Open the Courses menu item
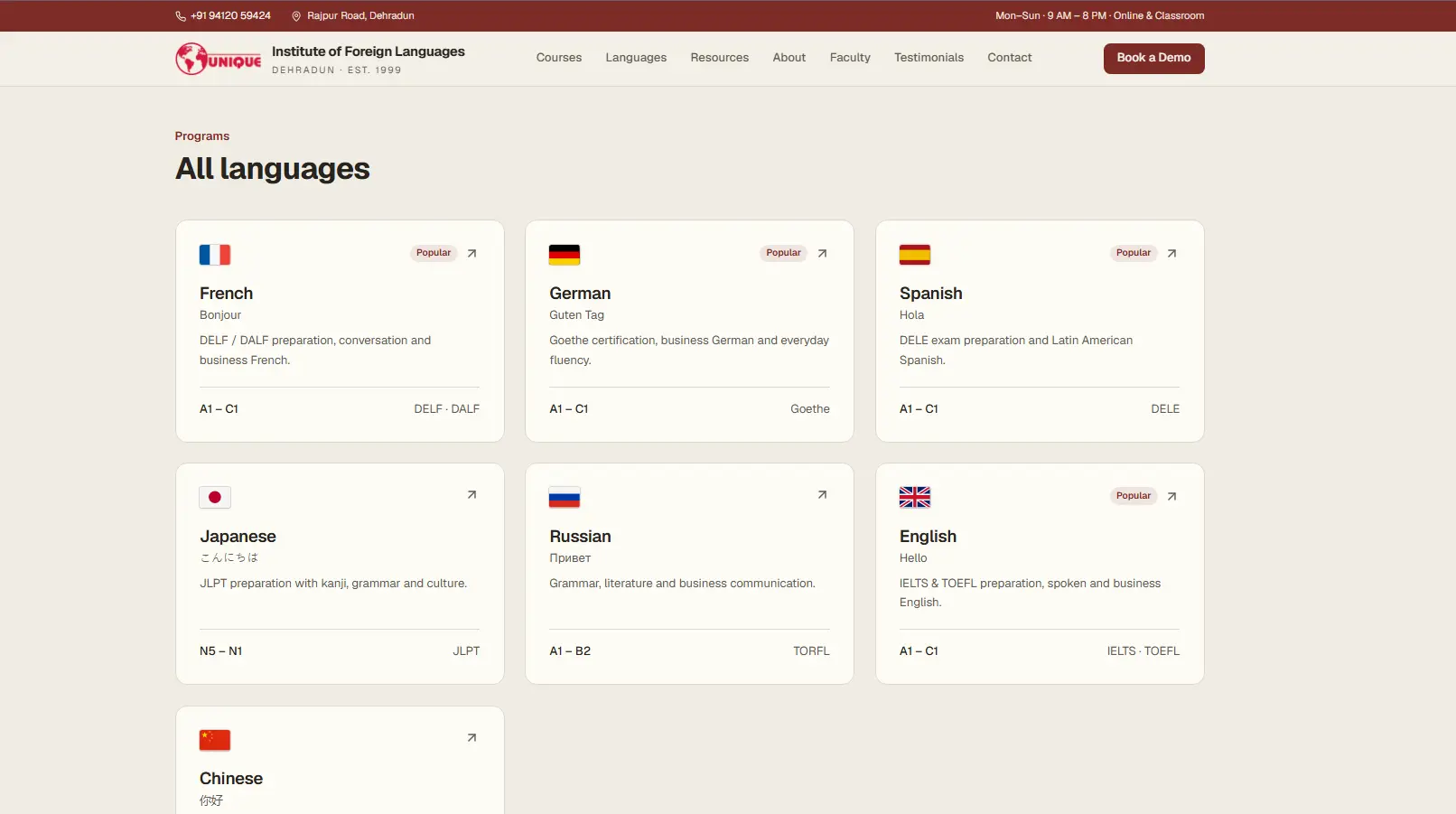Image resolution: width=1456 pixels, height=814 pixels. pos(559,58)
